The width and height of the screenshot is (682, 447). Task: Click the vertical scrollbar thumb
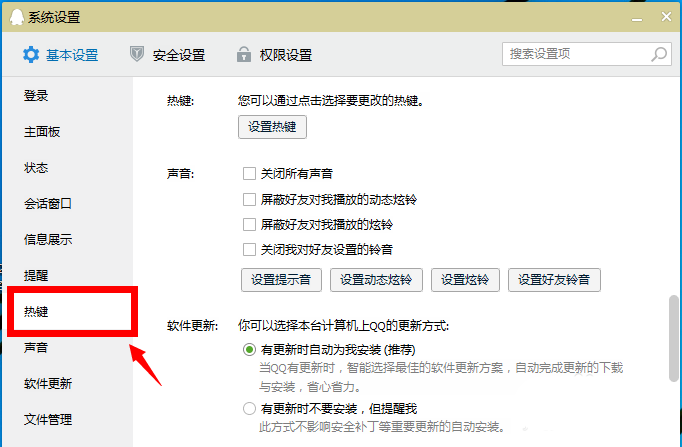[674, 338]
